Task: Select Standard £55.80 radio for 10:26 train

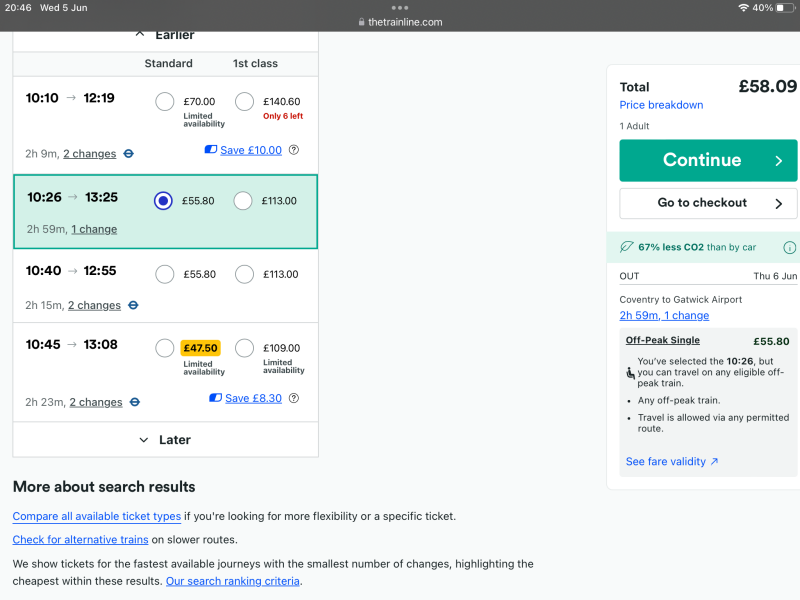Action: point(163,201)
